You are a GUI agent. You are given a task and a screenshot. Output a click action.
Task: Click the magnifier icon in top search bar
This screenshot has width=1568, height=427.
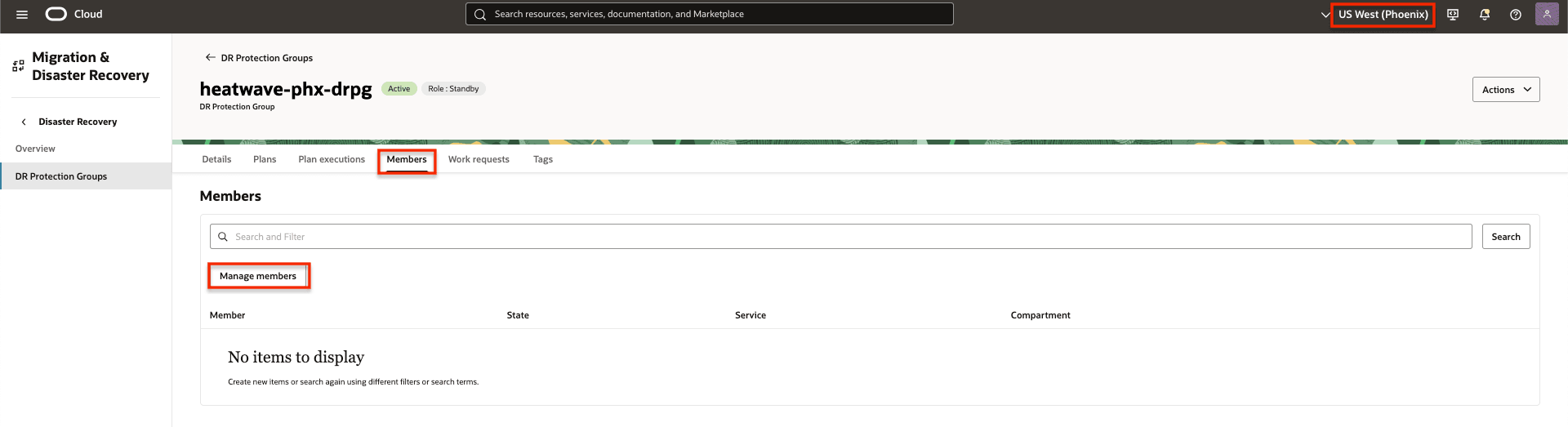pos(480,14)
